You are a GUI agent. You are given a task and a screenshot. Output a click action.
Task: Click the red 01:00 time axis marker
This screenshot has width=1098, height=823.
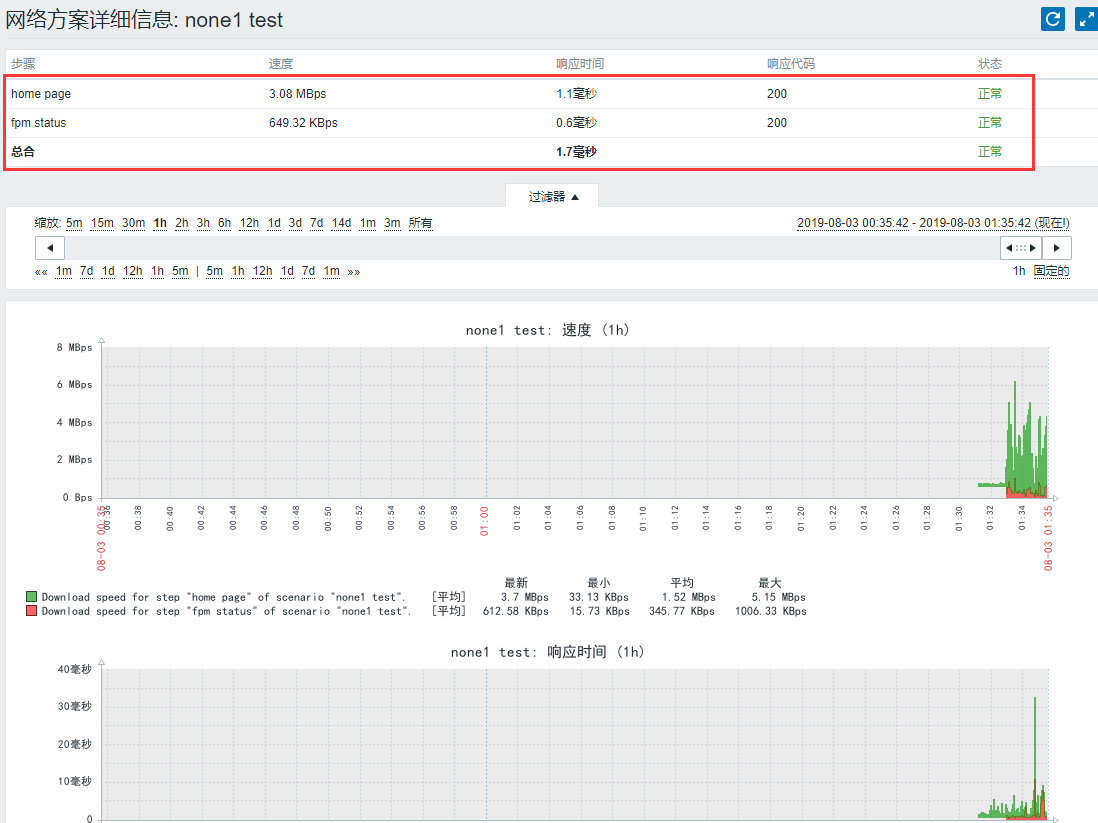point(484,522)
